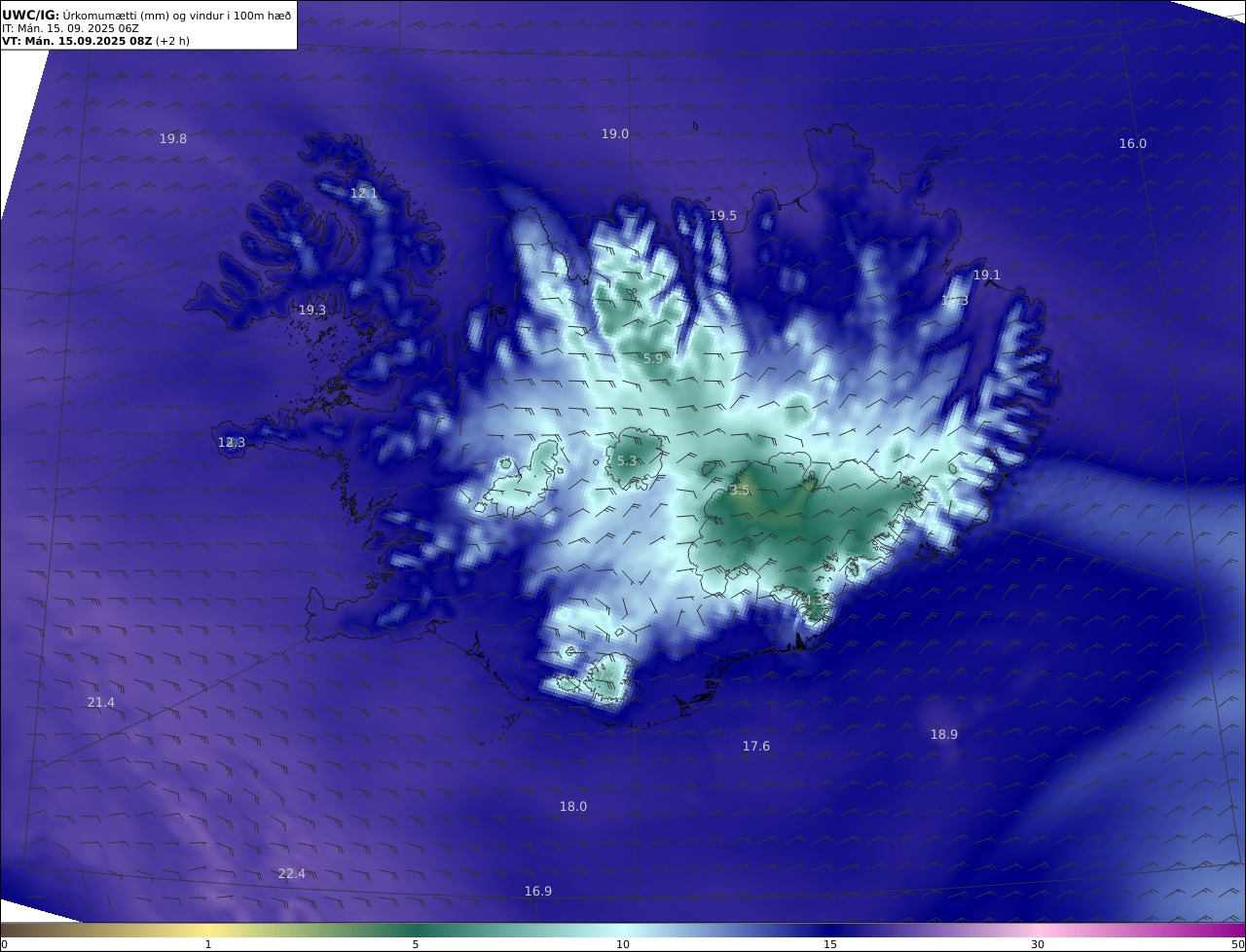Click the colorbar tick label 0
Image resolution: width=1246 pixels, height=952 pixels.
(x=4, y=944)
